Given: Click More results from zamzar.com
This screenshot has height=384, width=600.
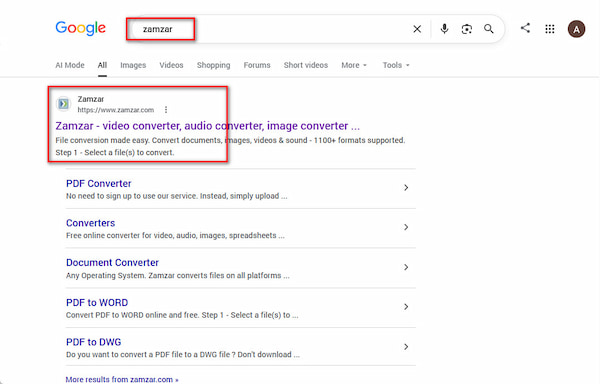Looking at the screenshot, I should pyautogui.click(x=122, y=379).
